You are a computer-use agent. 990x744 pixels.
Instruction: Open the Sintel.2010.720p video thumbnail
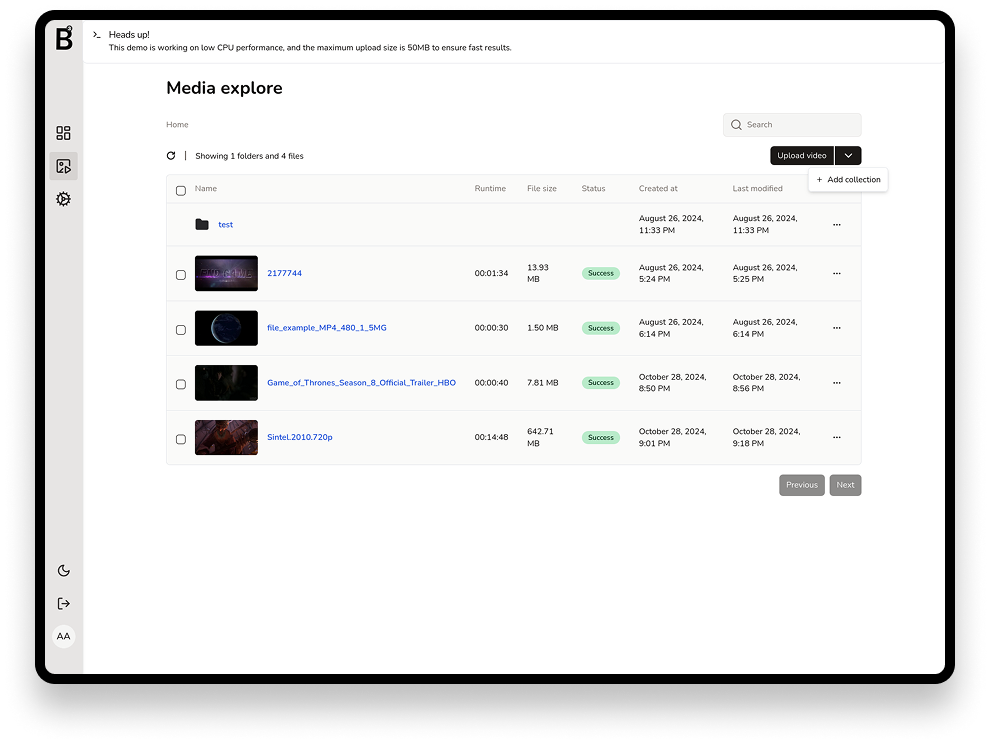(x=226, y=437)
